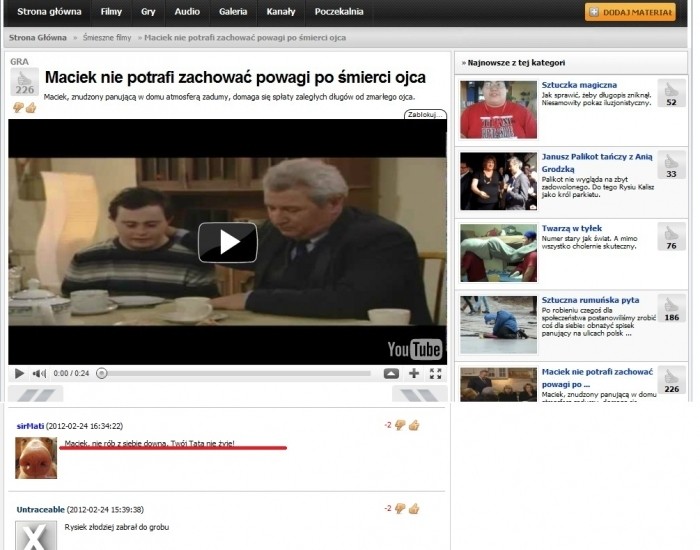Click the thumbs-down icon below the 226 score
Image resolution: width=700 pixels, height=550 pixels.
[18, 107]
